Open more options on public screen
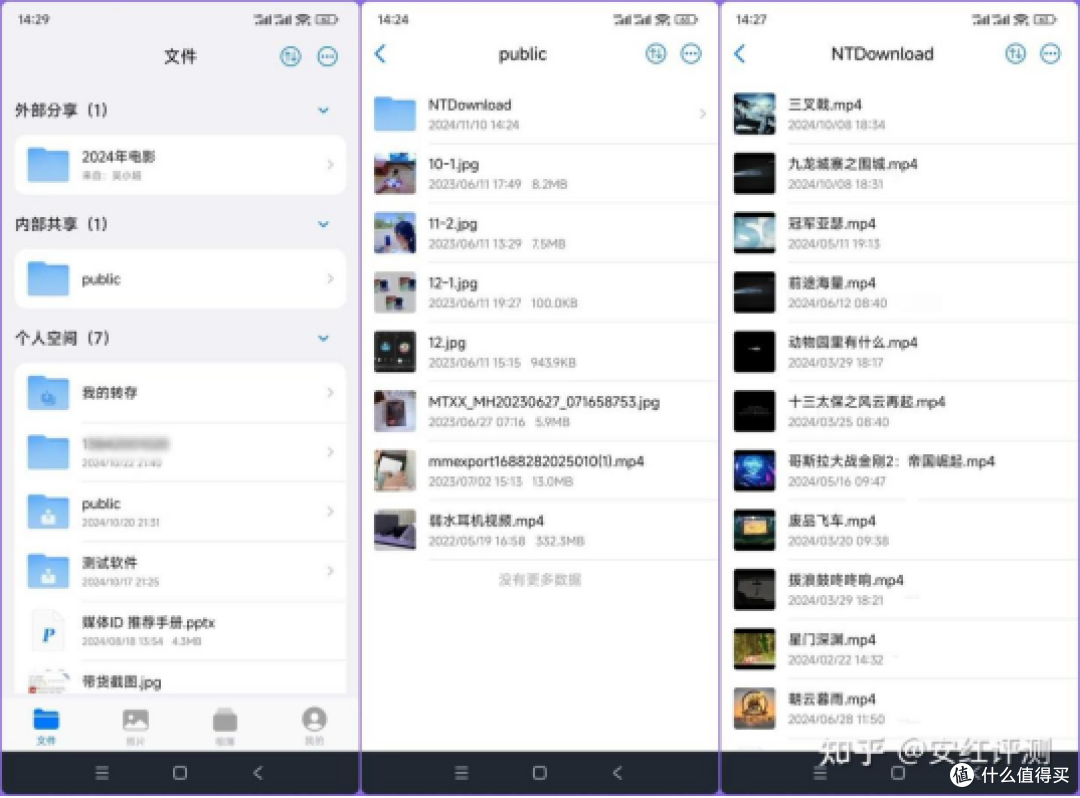The width and height of the screenshot is (1080, 798). coord(691,54)
